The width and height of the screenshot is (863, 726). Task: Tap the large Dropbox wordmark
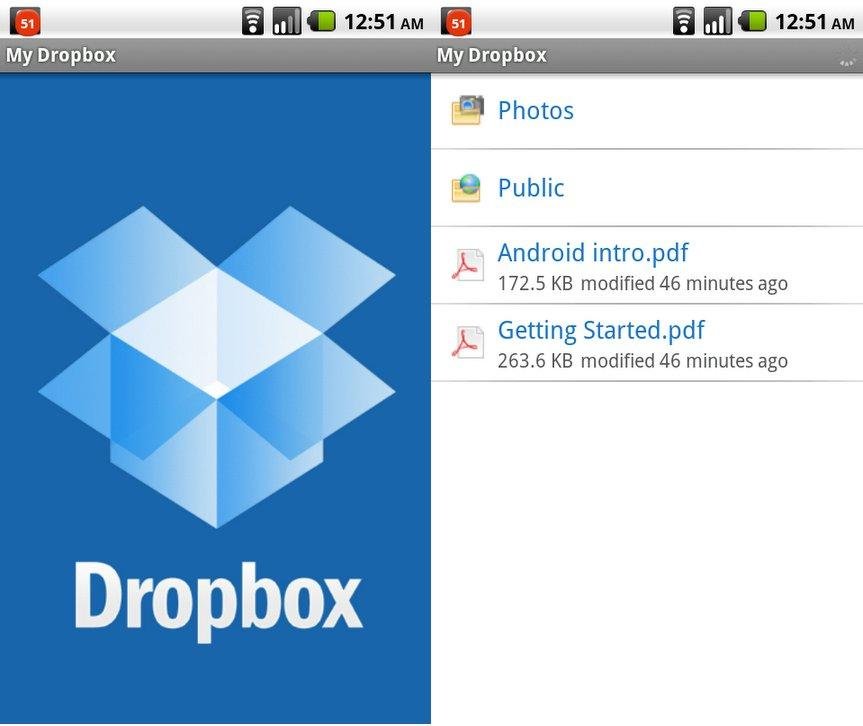pyautogui.click(x=219, y=602)
